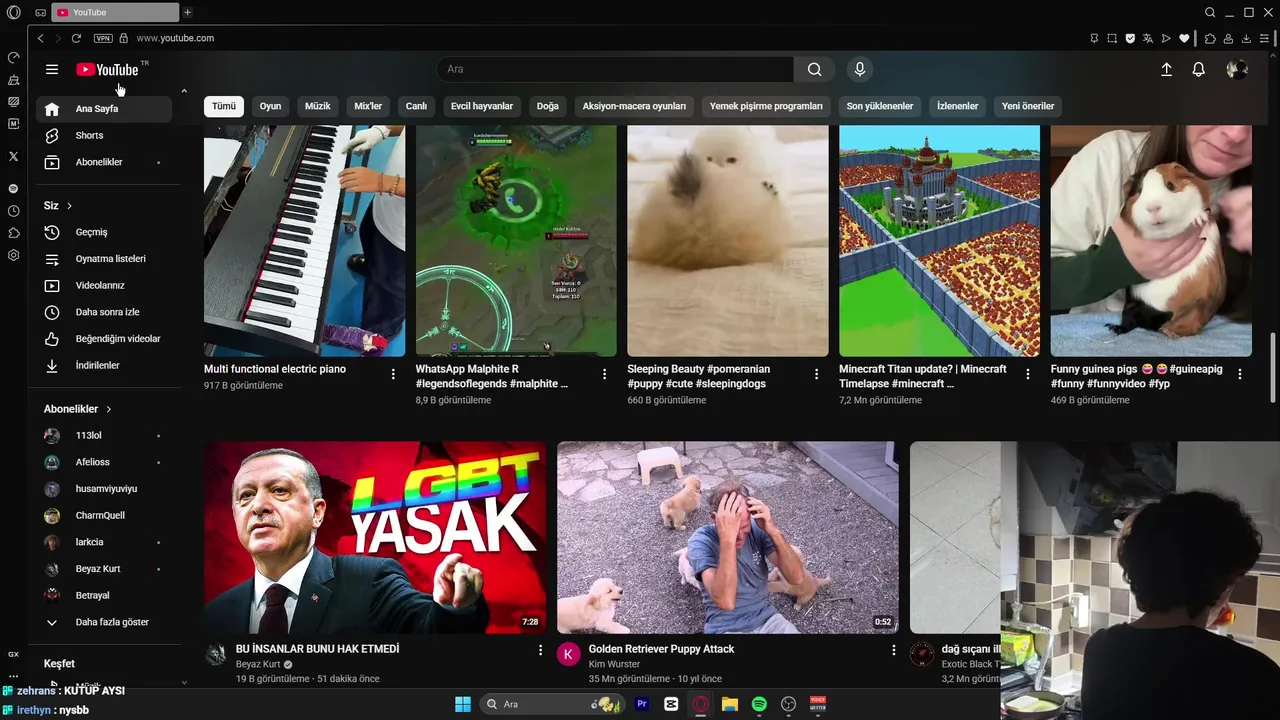Click the search magnifier button

(x=815, y=69)
